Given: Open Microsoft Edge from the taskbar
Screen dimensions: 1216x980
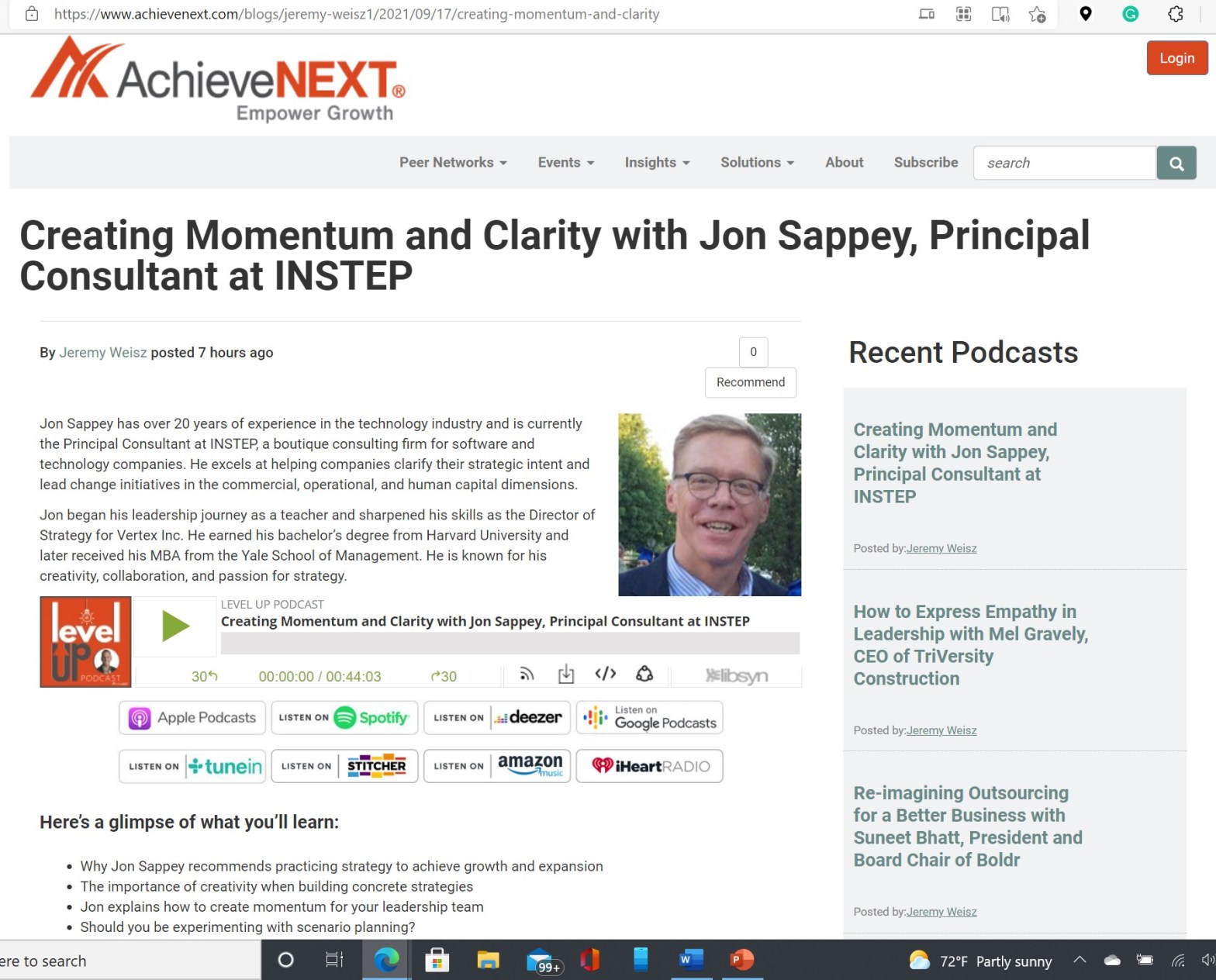Looking at the screenshot, I should tap(386, 960).
